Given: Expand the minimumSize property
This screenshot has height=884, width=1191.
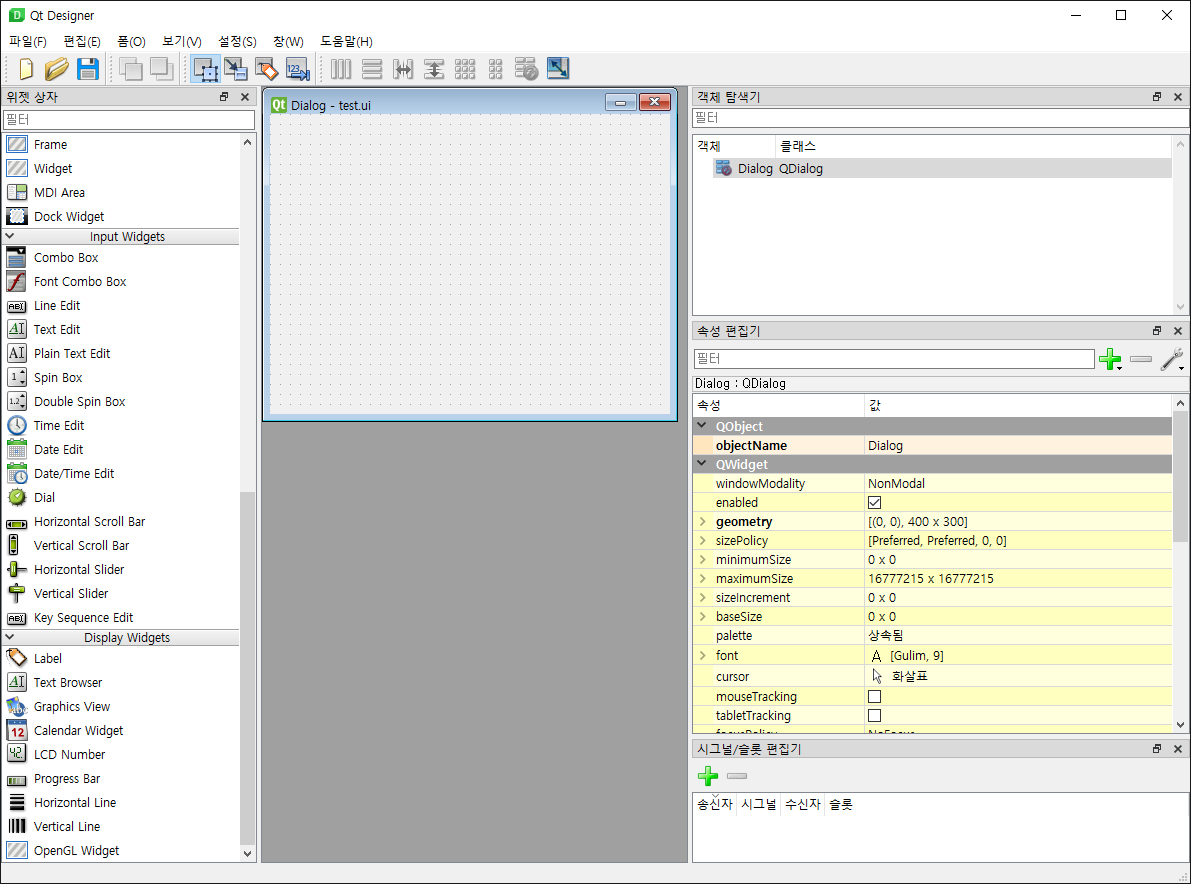Looking at the screenshot, I should (703, 560).
